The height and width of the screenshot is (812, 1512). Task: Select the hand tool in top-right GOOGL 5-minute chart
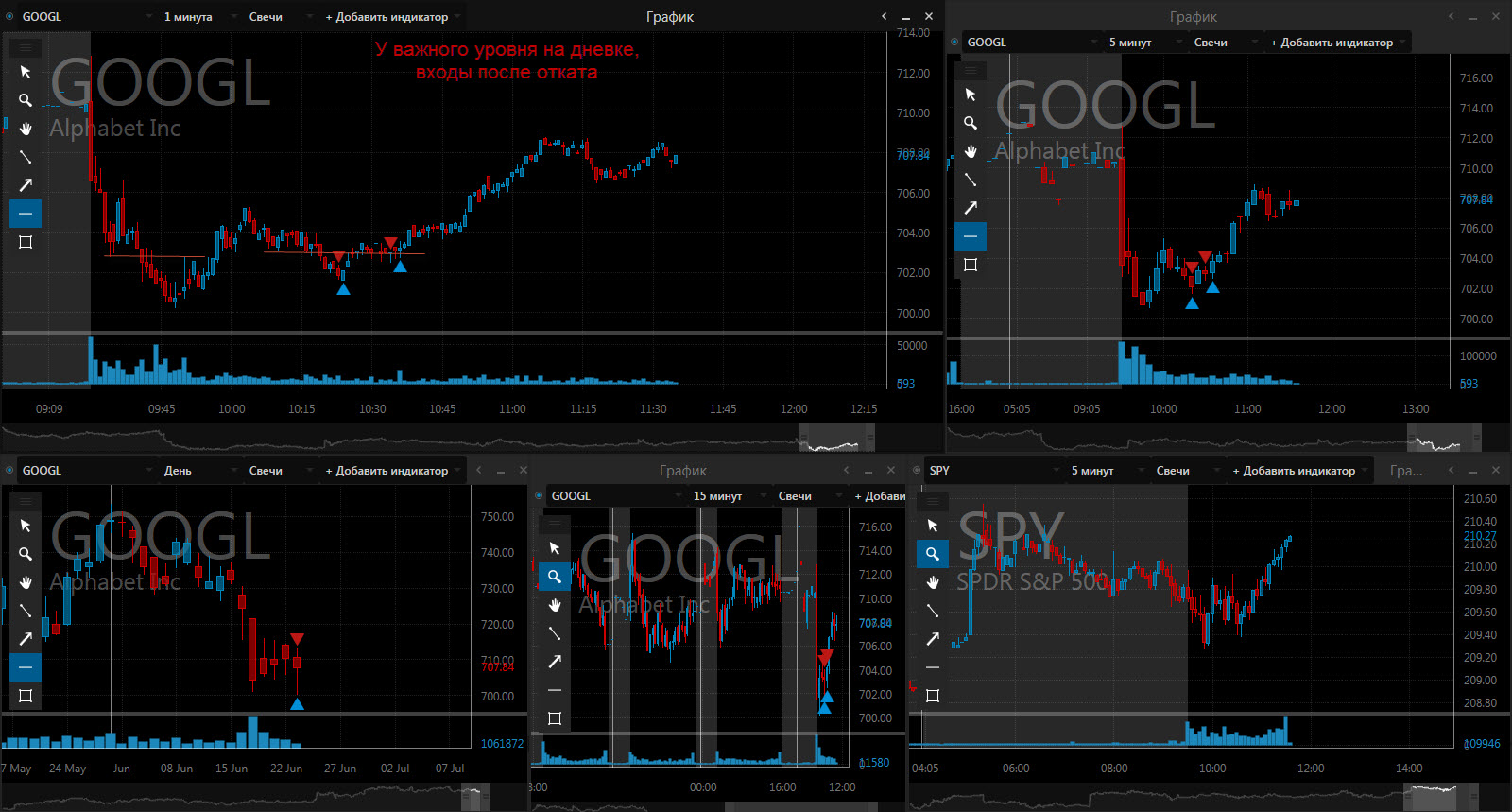[971, 151]
